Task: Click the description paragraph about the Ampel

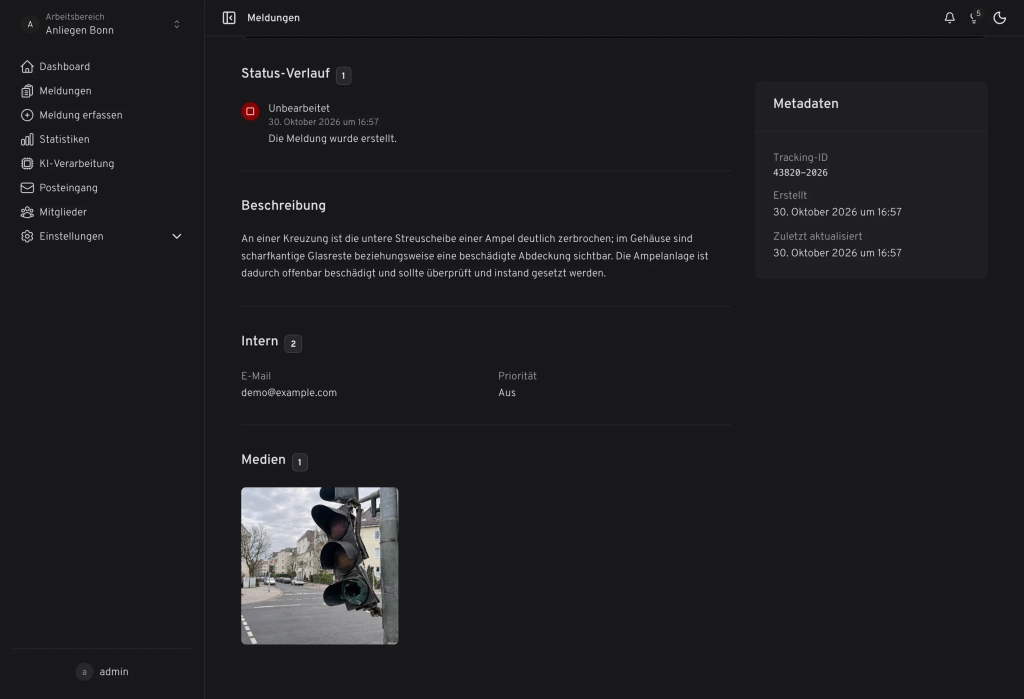Action: tap(475, 255)
